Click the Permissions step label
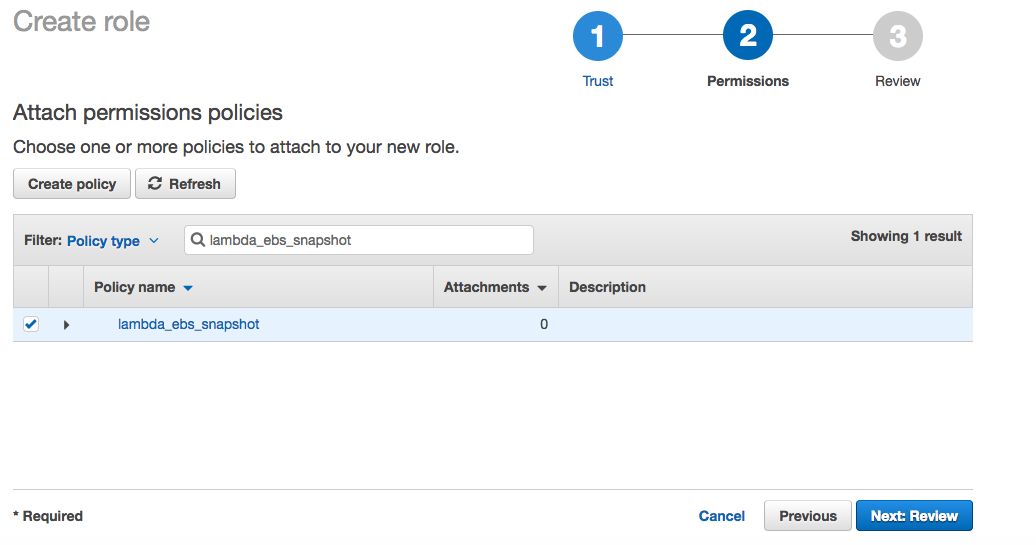 point(748,81)
